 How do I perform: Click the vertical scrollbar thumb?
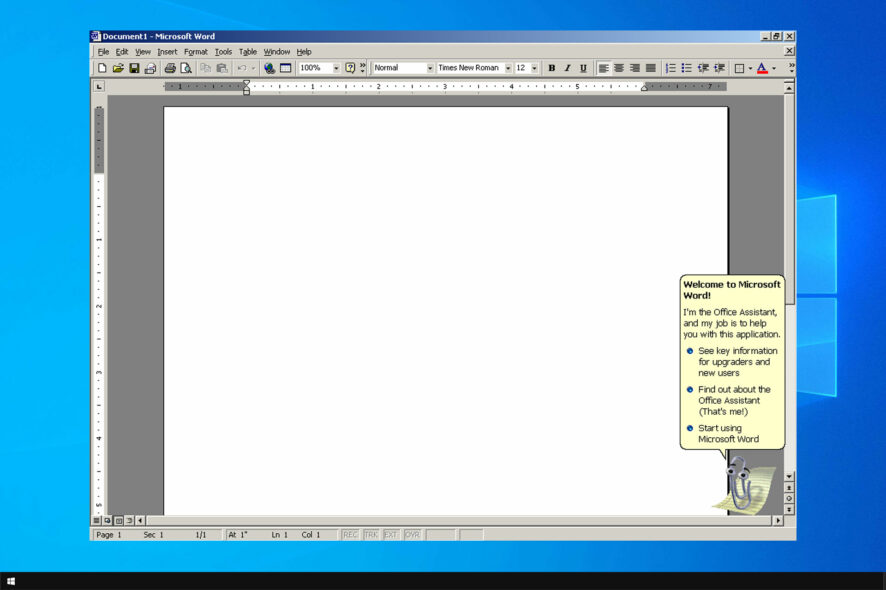pos(789,198)
